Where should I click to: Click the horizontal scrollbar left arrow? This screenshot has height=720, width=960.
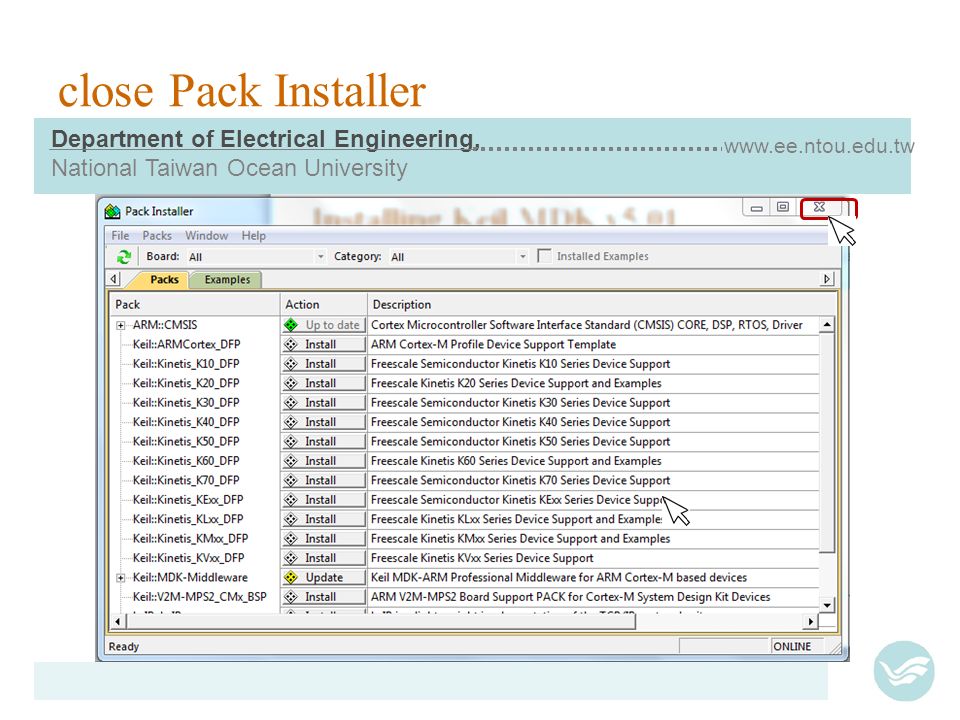(x=118, y=621)
